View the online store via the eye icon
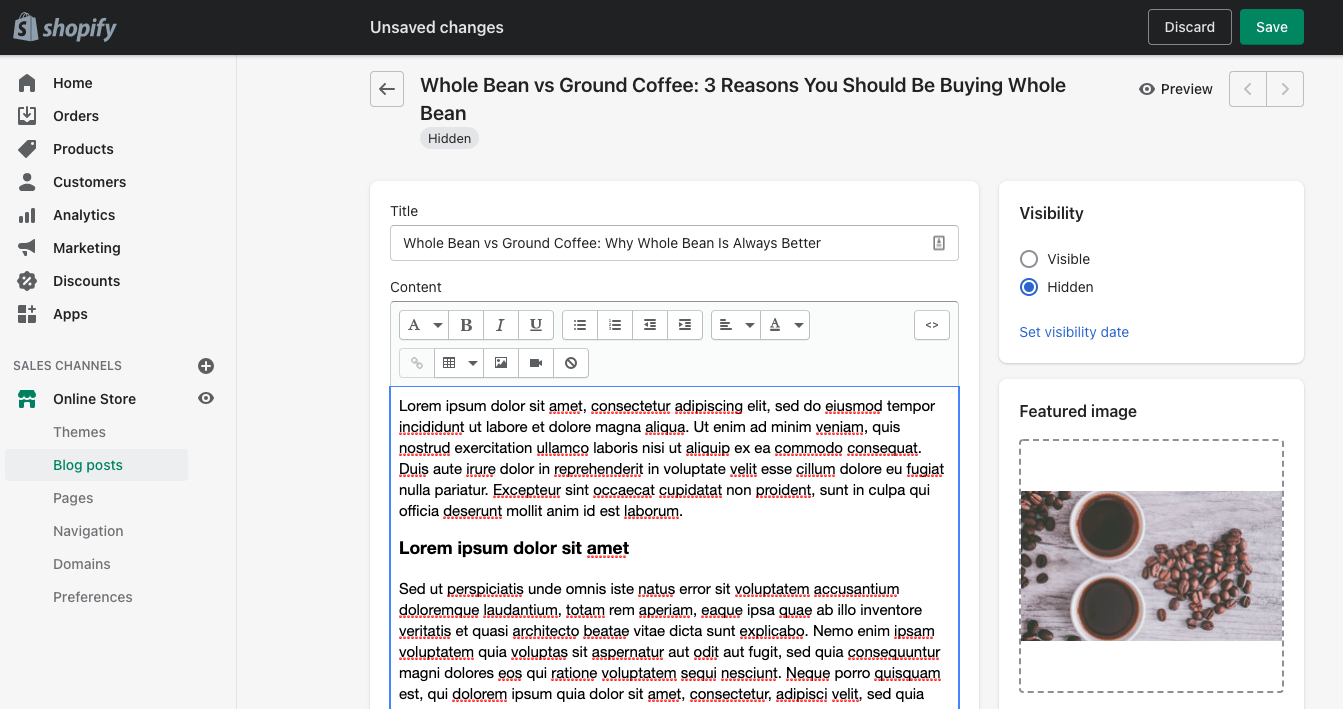Viewport: 1343px width, 709px height. (206, 398)
